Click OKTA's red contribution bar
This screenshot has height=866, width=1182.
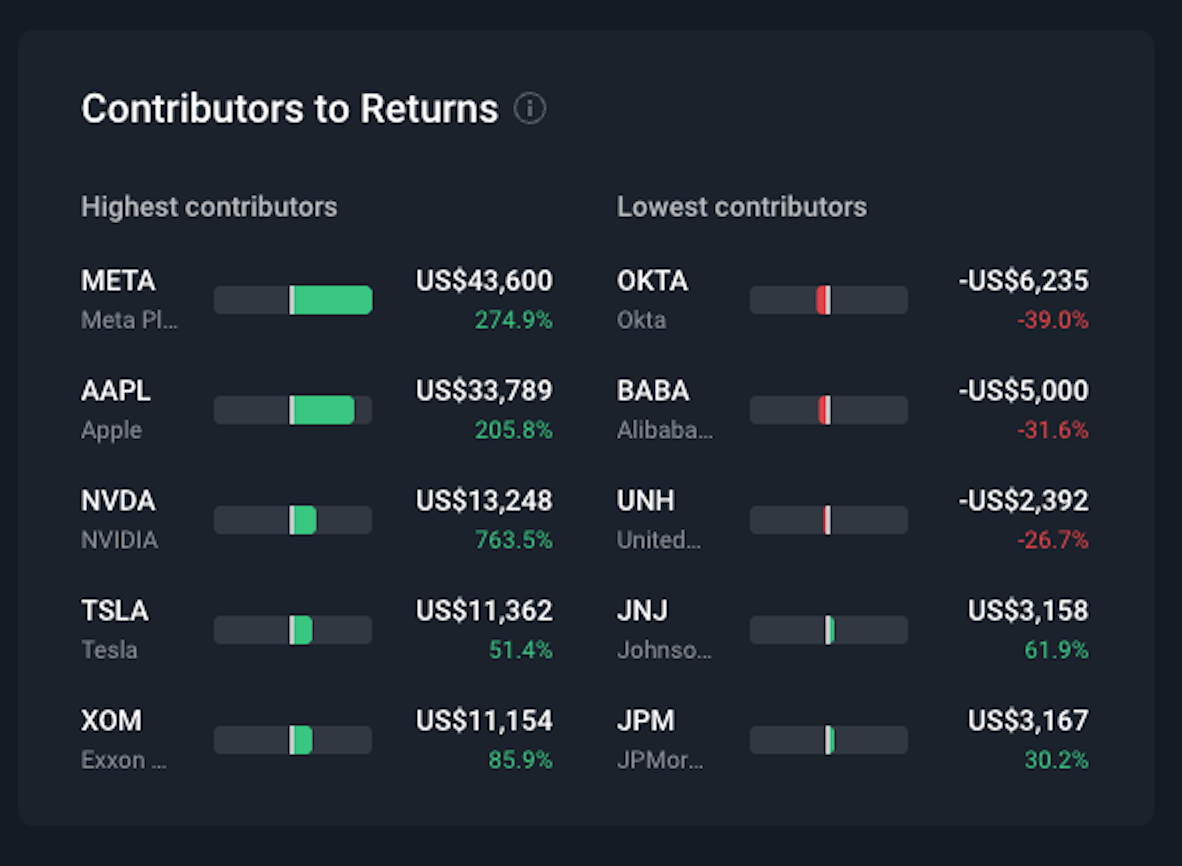823,300
